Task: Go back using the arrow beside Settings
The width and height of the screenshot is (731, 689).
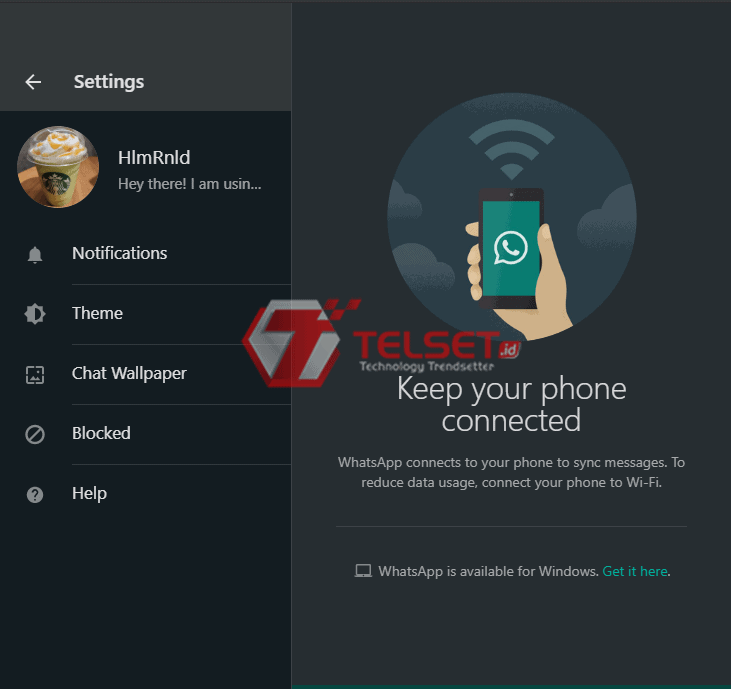Action: [33, 82]
